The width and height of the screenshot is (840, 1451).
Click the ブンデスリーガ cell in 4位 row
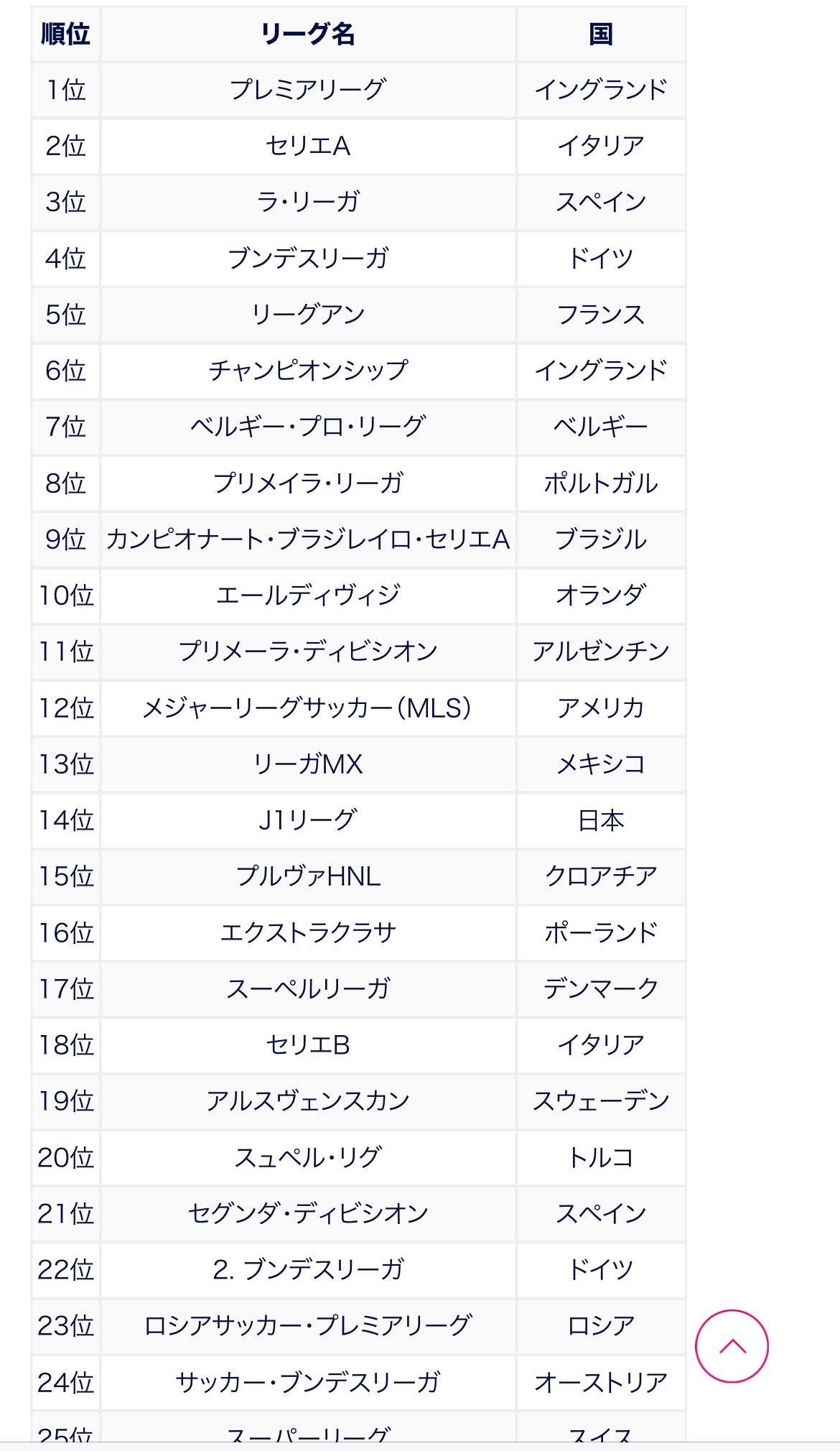[x=308, y=258]
